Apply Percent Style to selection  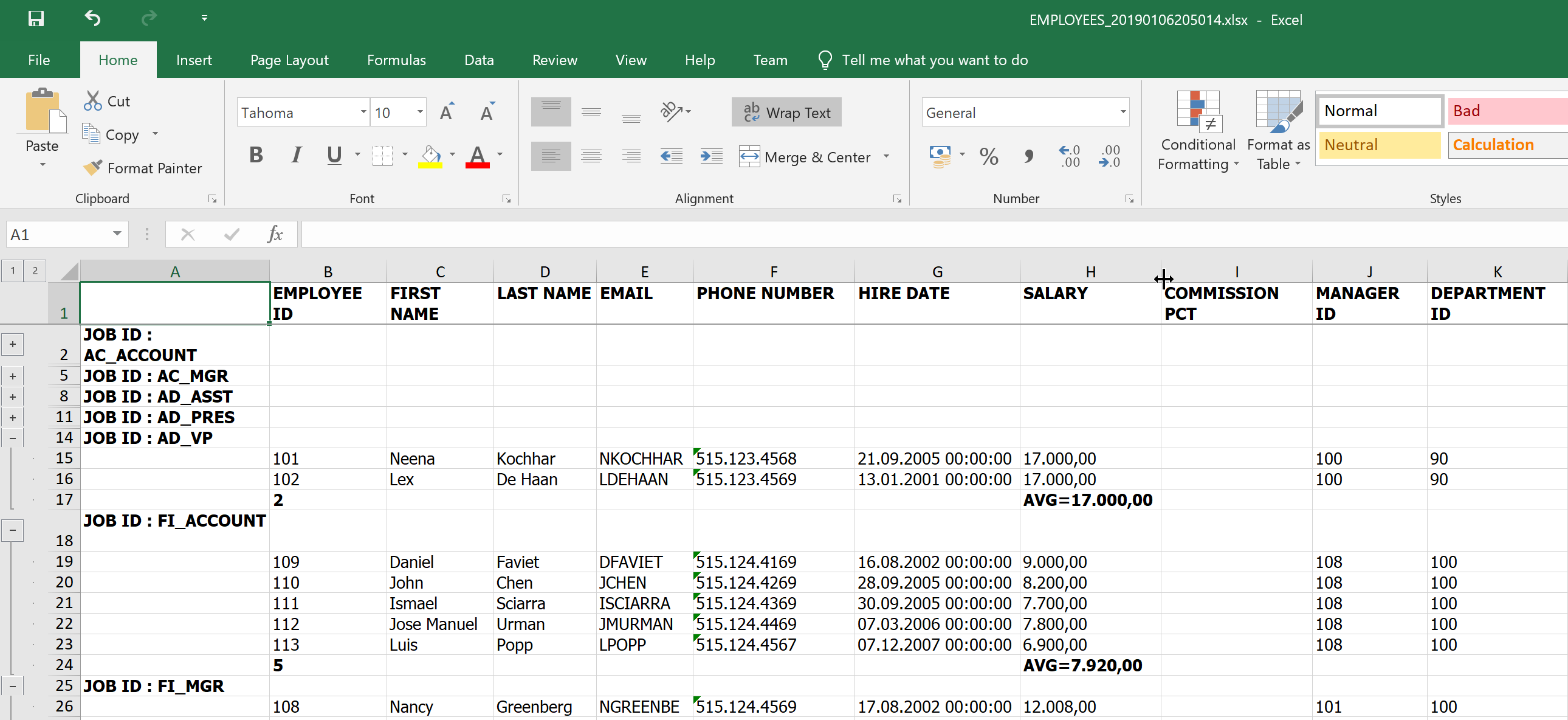pos(989,156)
